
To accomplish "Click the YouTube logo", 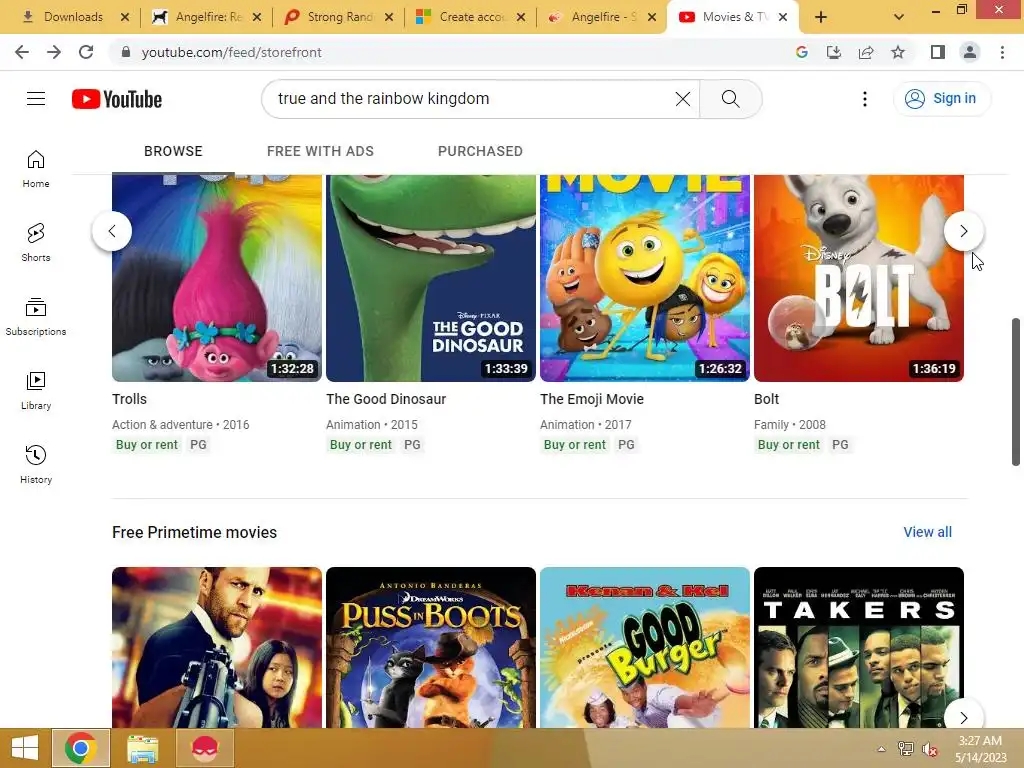I will pos(117,99).
